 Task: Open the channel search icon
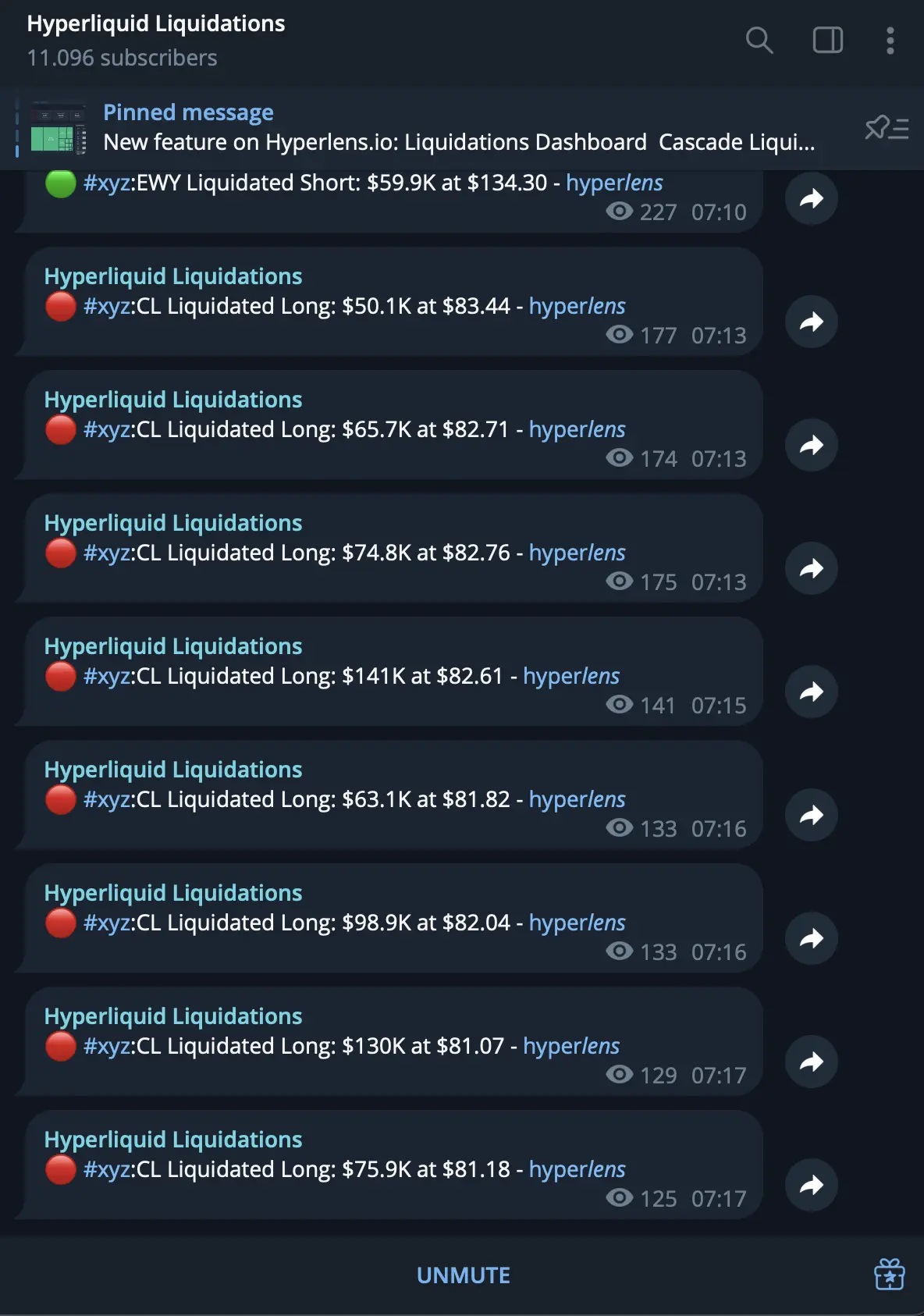point(759,40)
